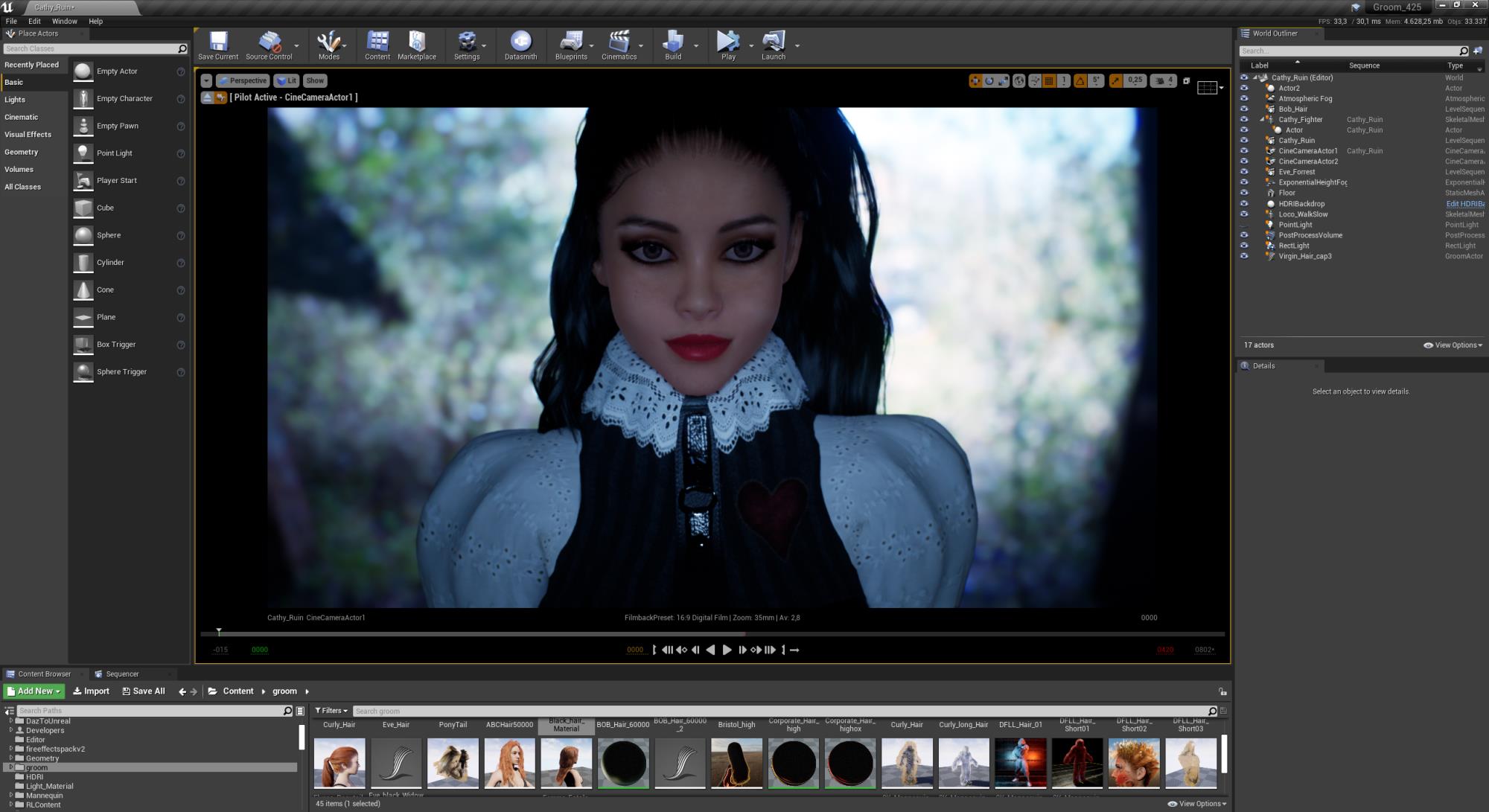Toggle scale snapping in viewport
Image resolution: width=1489 pixels, height=812 pixels.
pyautogui.click(x=1115, y=80)
